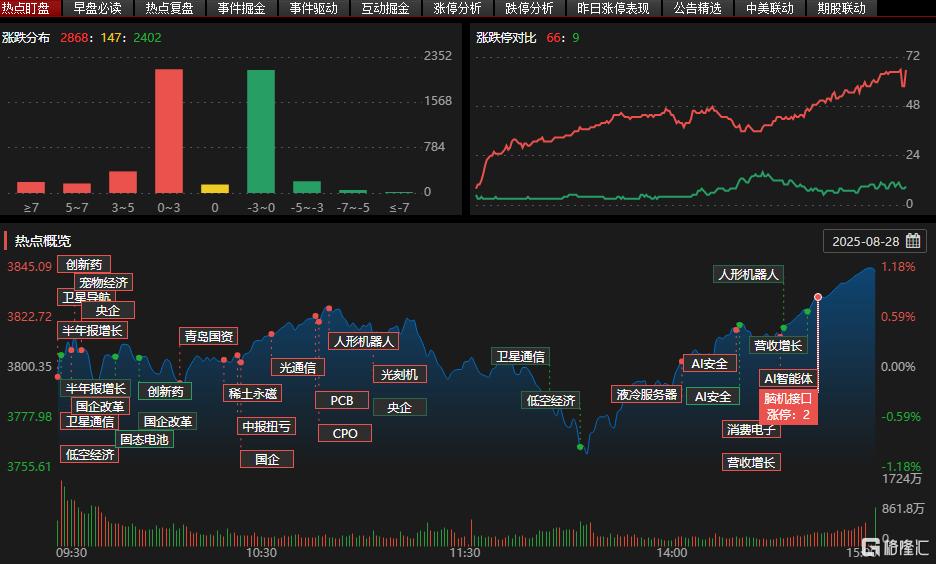
Task: Click the 脑机接口 highlighted hotspot label
Action: click(x=788, y=397)
